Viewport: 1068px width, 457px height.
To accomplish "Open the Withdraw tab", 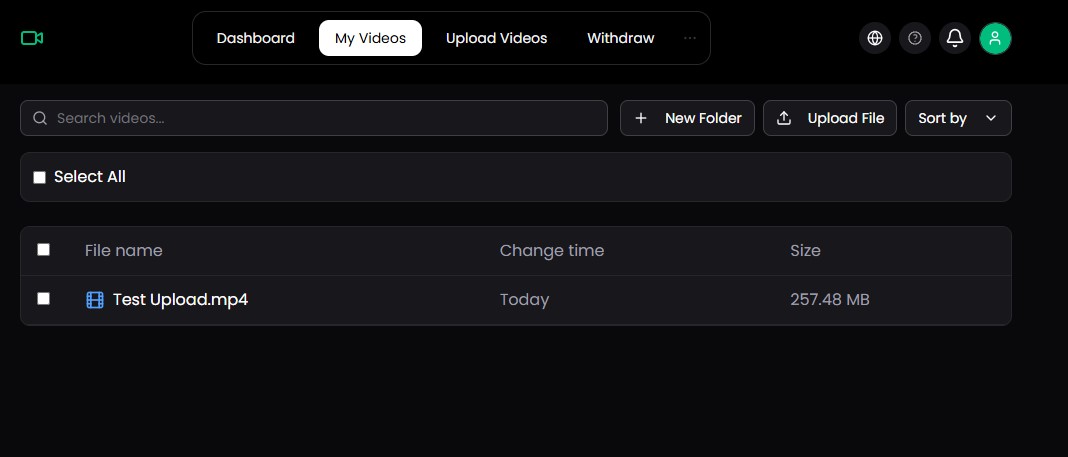I will coord(620,38).
